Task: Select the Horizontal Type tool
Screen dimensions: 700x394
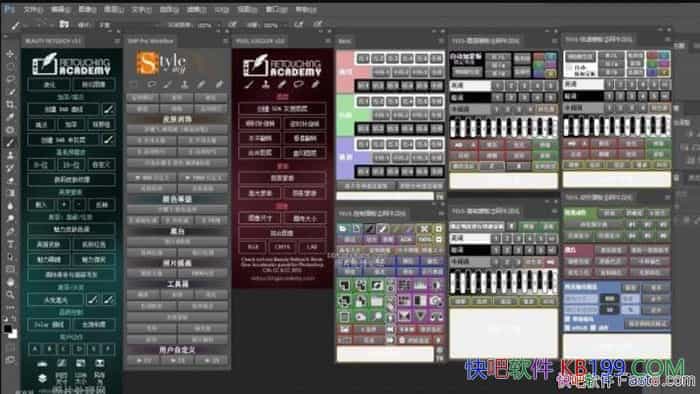Action: click(10, 244)
